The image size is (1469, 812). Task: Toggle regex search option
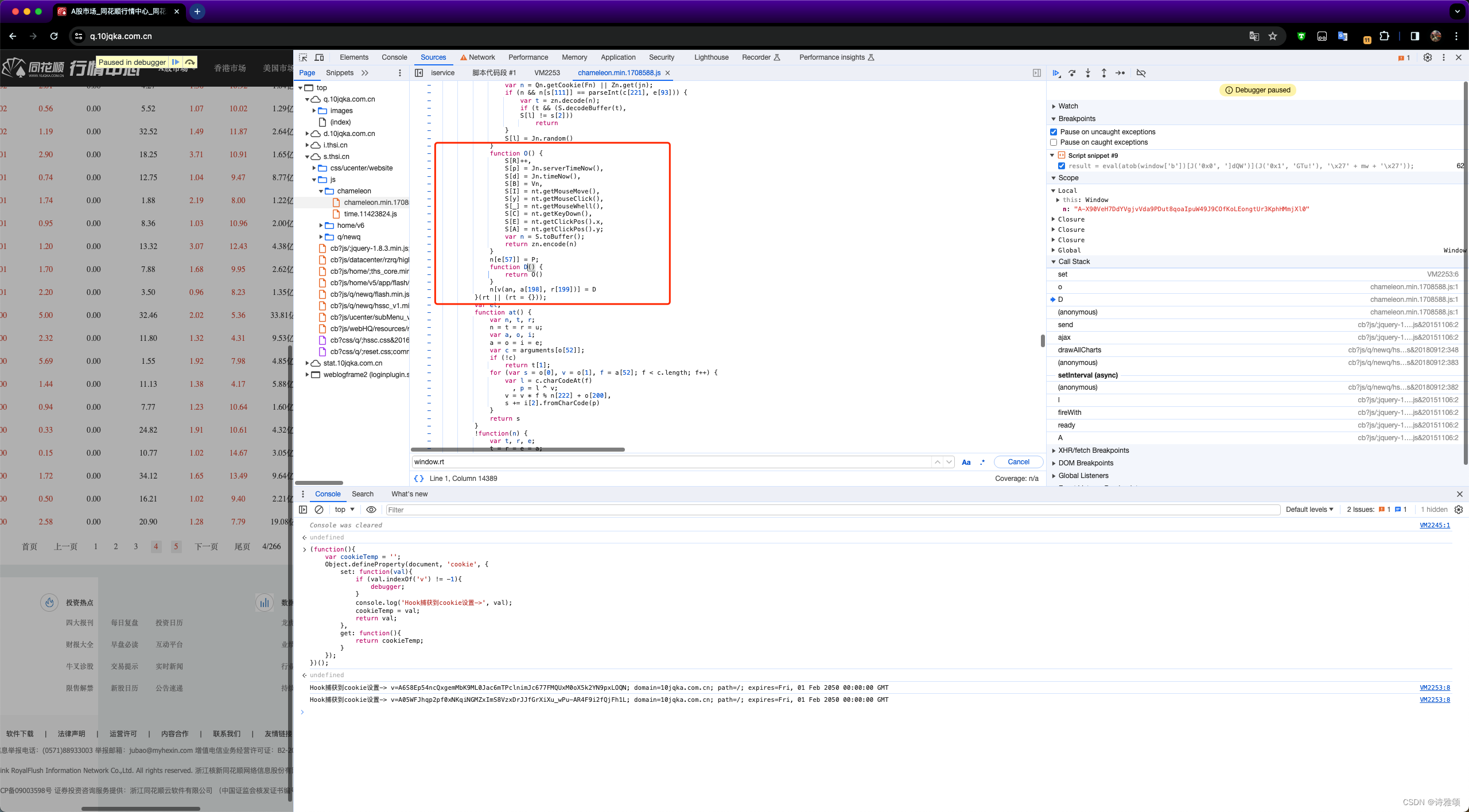982,462
